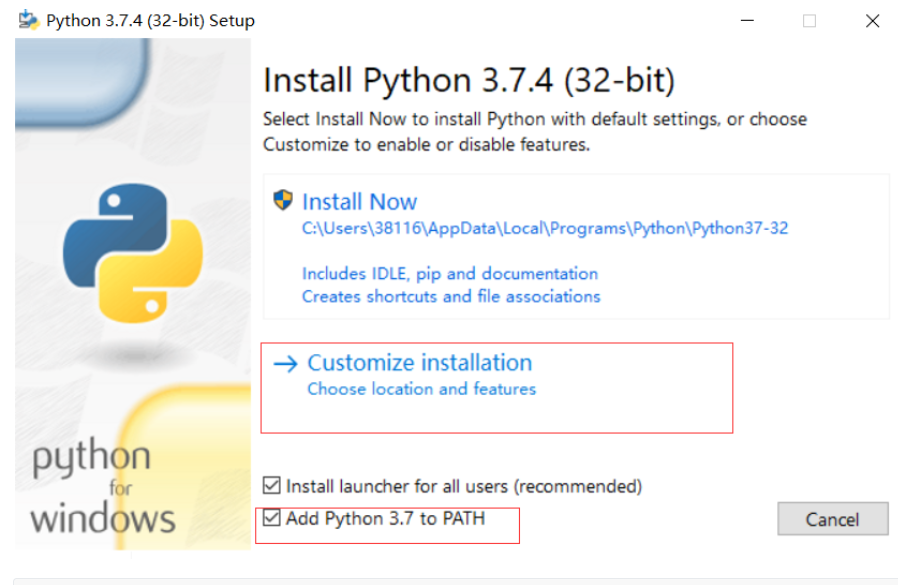Toggle Add Python 3.7 to PATH checkbox

pyautogui.click(x=271, y=517)
